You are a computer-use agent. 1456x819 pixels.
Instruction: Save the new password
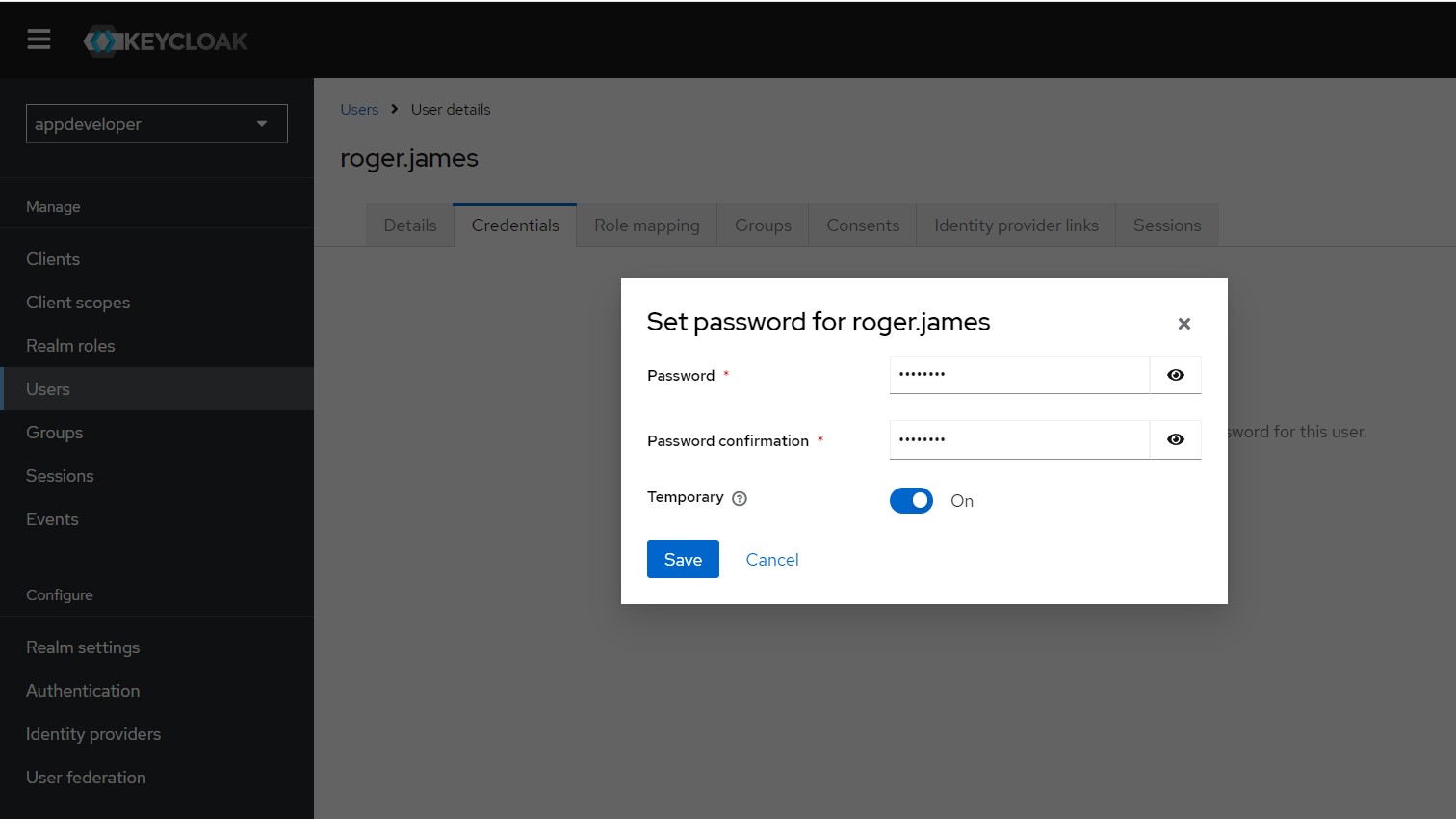tap(683, 559)
